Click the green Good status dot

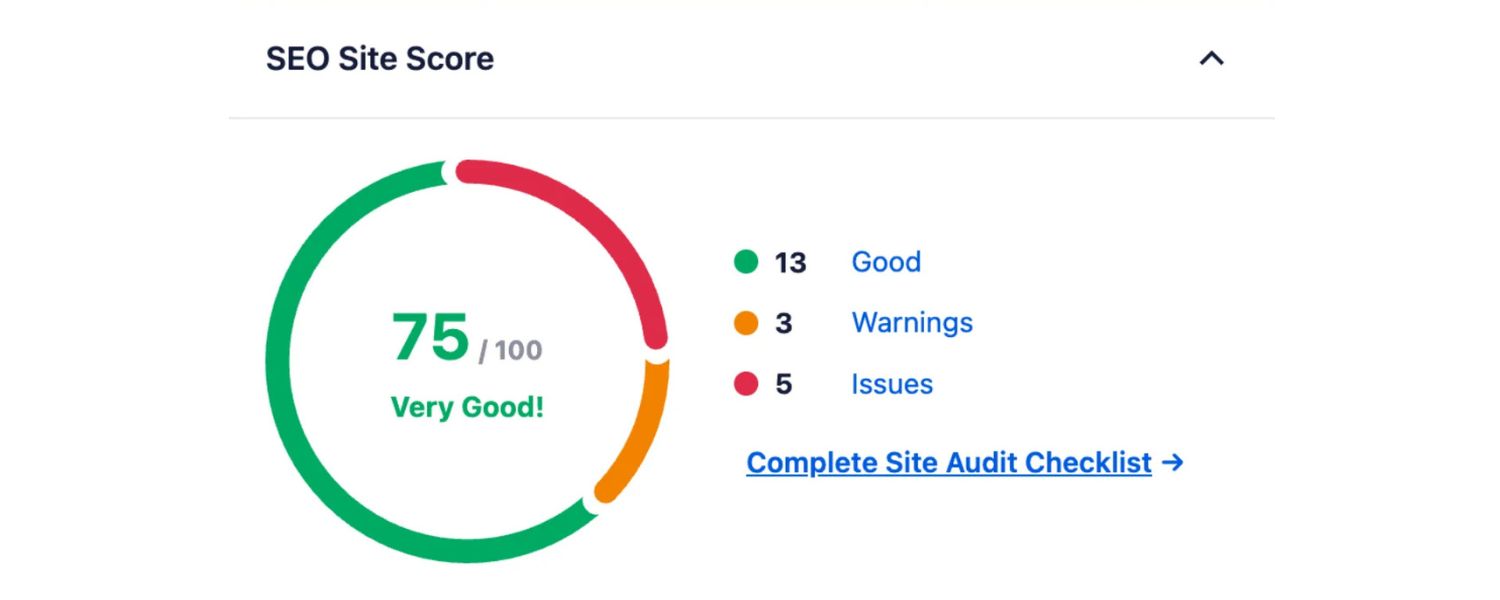tap(744, 263)
